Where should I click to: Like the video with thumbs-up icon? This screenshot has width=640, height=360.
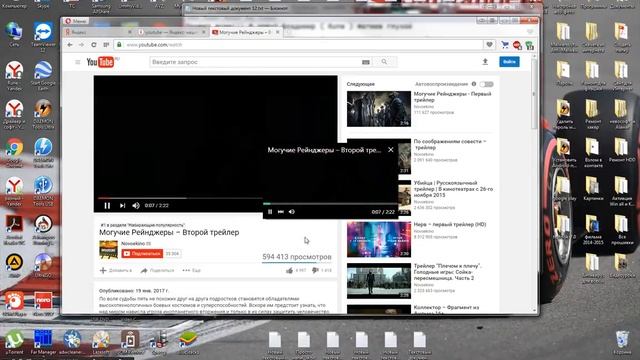[x=289, y=271]
